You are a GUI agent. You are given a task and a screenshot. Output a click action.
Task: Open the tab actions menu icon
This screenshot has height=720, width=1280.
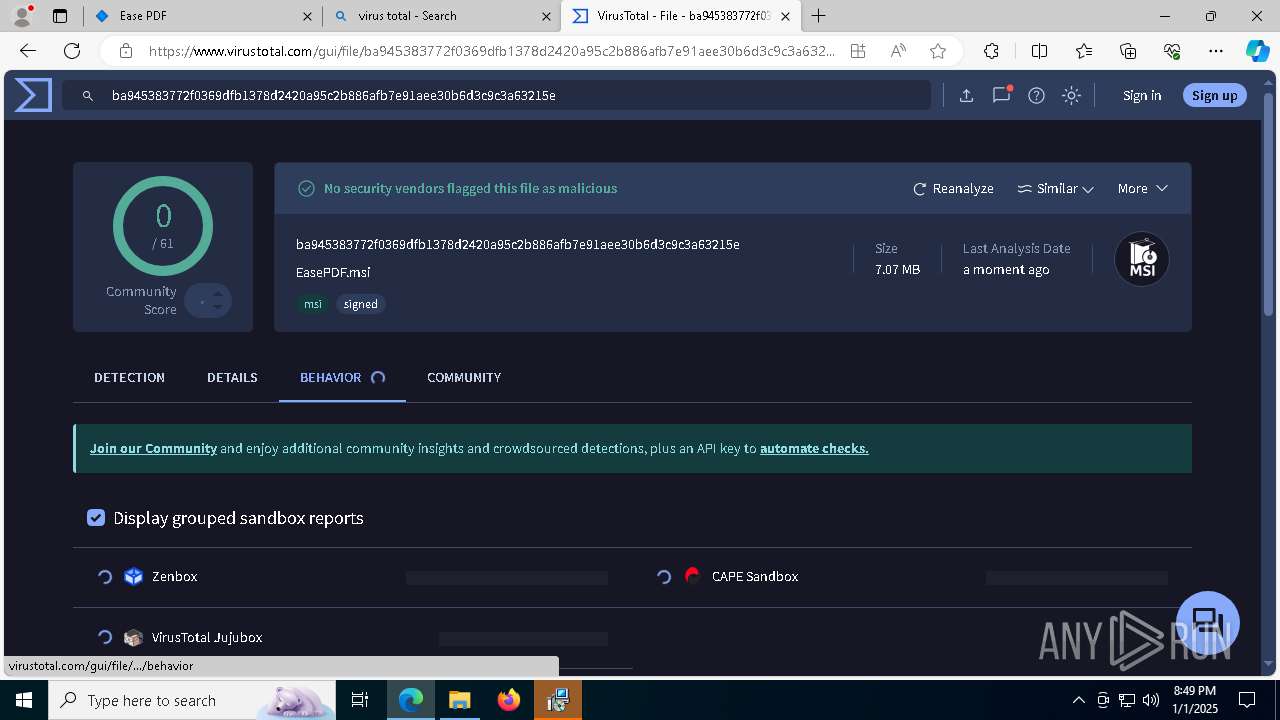[x=60, y=16]
